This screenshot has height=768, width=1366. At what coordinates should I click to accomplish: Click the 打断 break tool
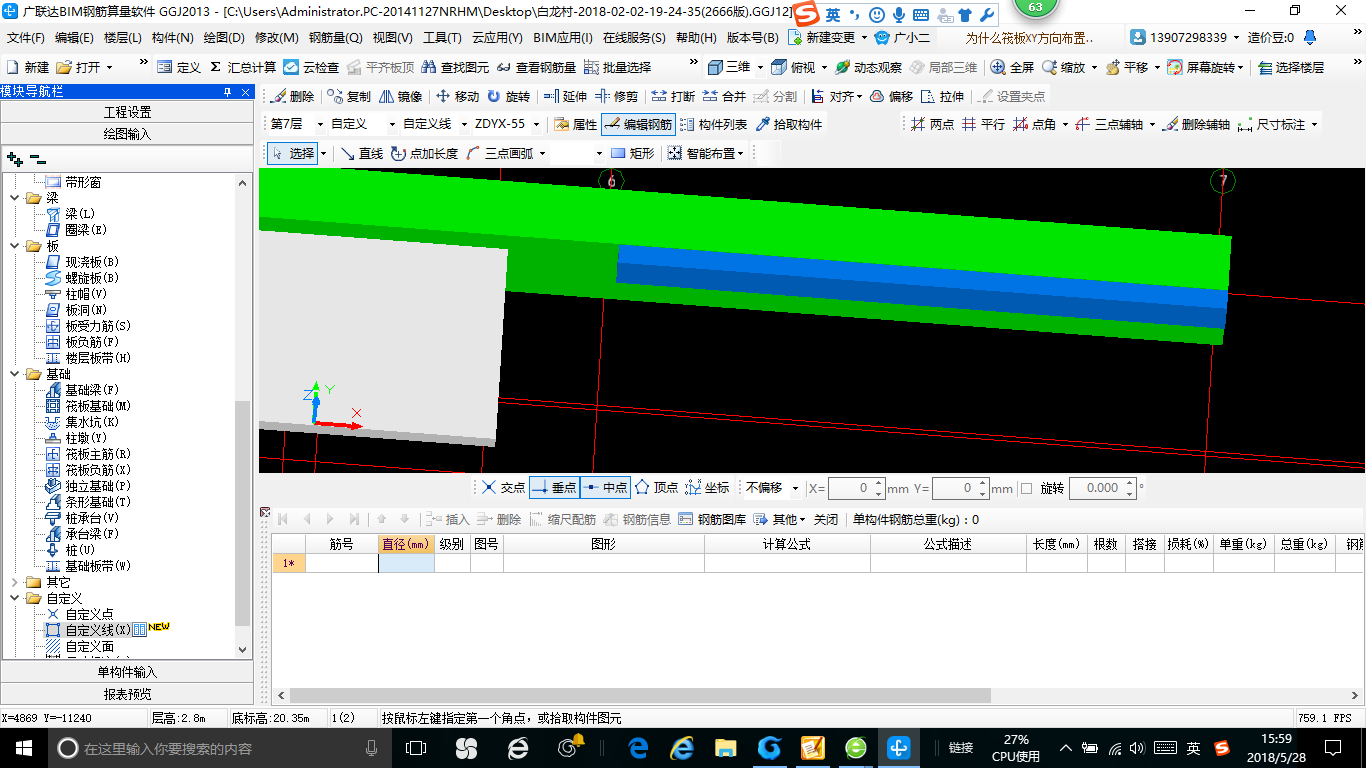pyautogui.click(x=673, y=97)
